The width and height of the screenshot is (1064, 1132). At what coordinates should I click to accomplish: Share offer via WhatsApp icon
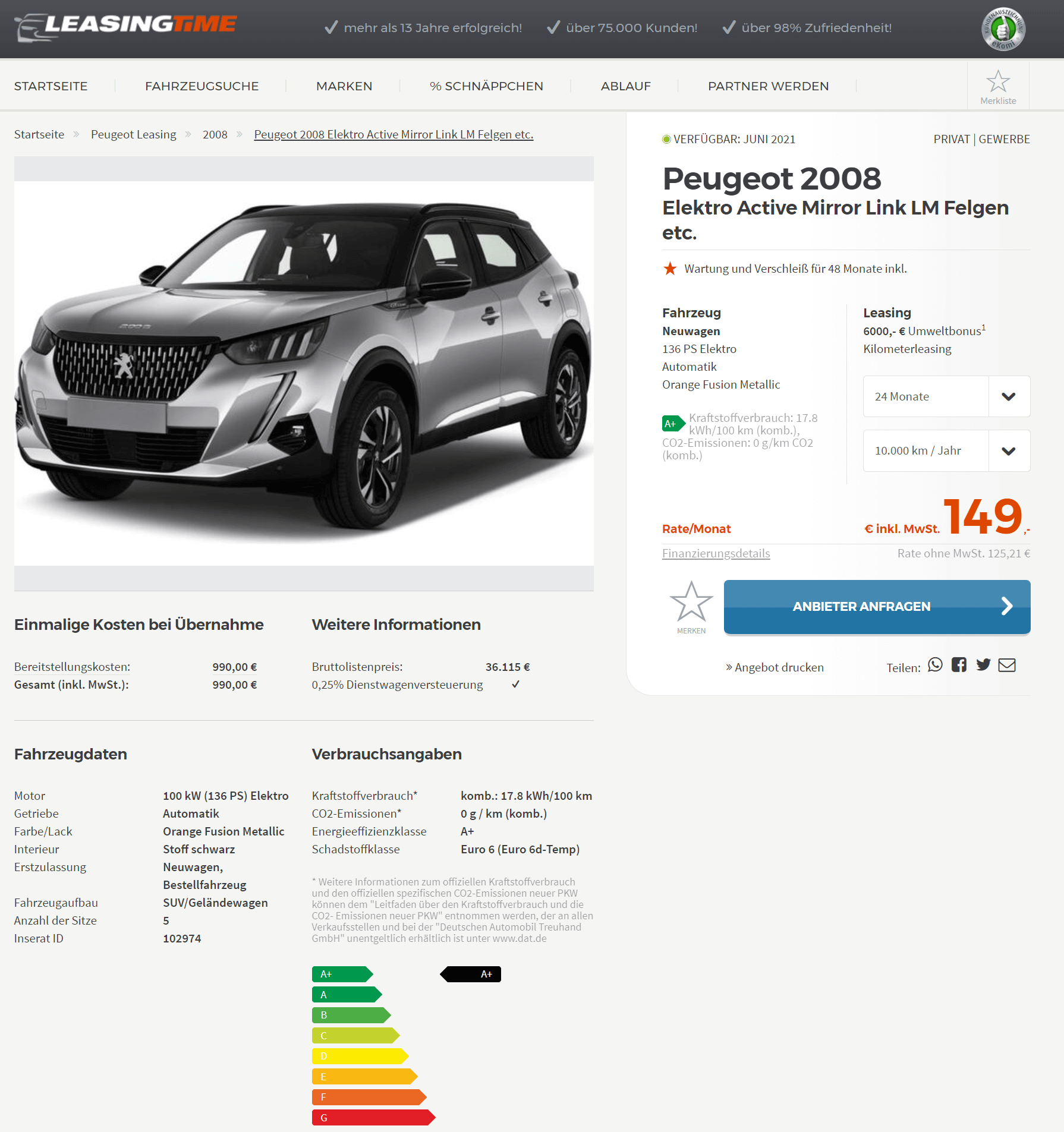pyautogui.click(x=935, y=665)
